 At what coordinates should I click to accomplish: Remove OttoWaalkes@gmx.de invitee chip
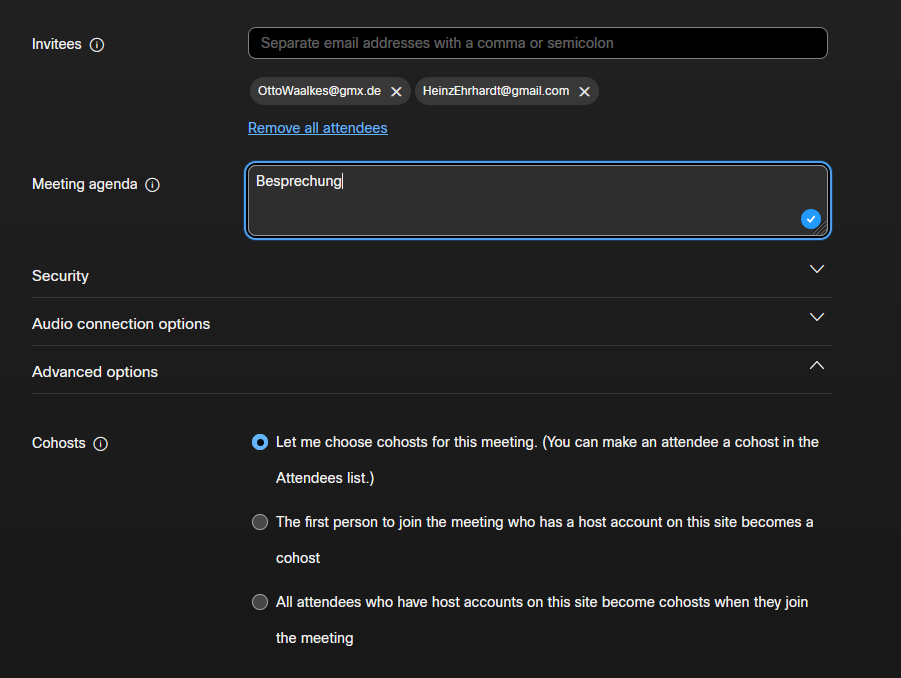[396, 92]
